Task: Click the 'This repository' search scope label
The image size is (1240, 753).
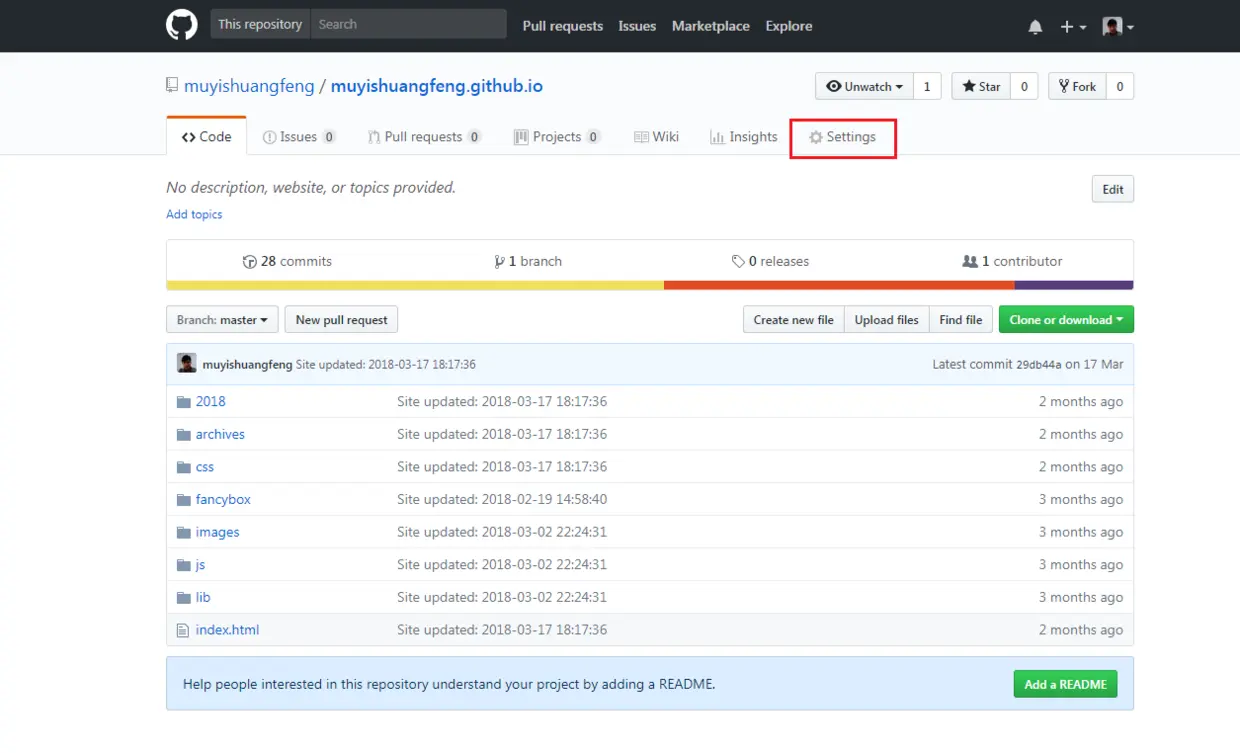Action: click(260, 24)
